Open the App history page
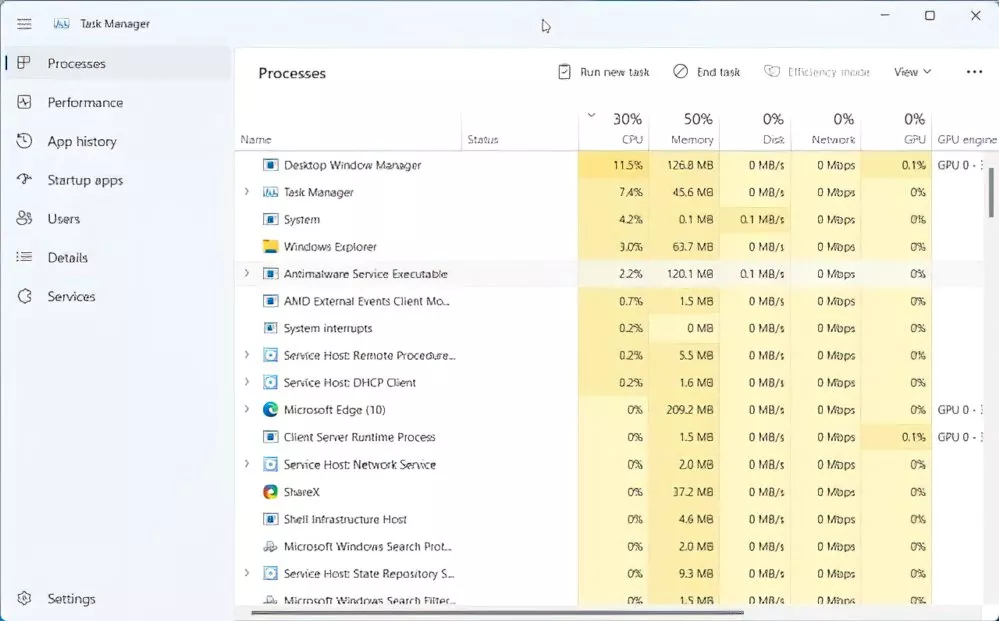 (x=82, y=141)
